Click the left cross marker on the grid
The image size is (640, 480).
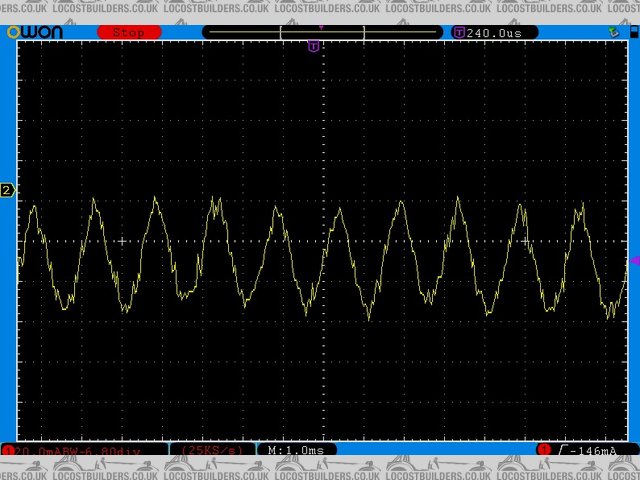[x=123, y=241]
